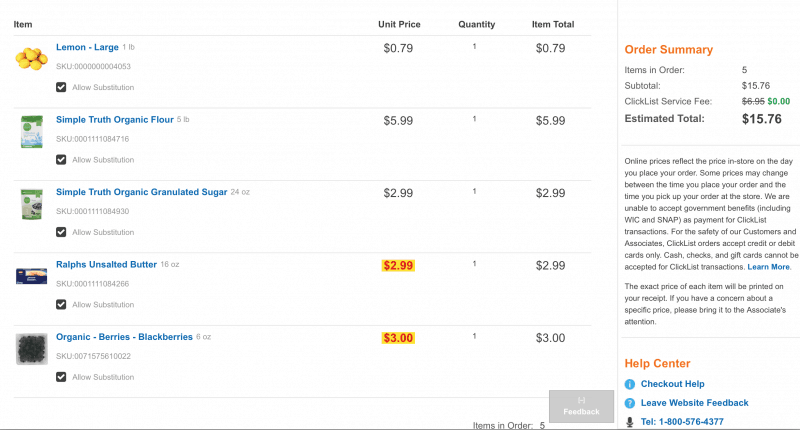Click the Tel: 1-800-576-4377 link
The width and height of the screenshot is (800, 430).
click(682, 422)
